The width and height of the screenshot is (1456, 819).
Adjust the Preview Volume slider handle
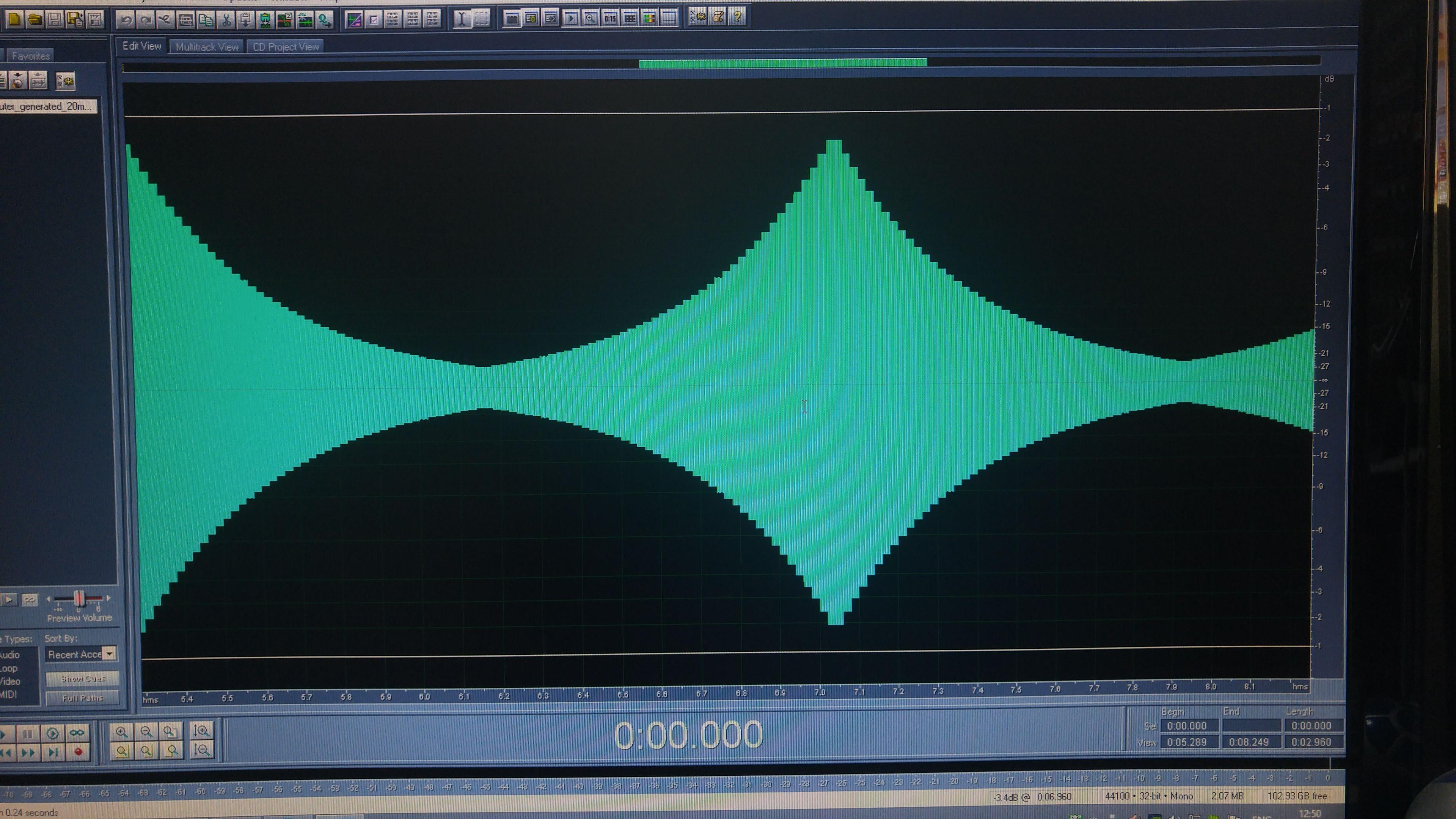click(x=80, y=598)
